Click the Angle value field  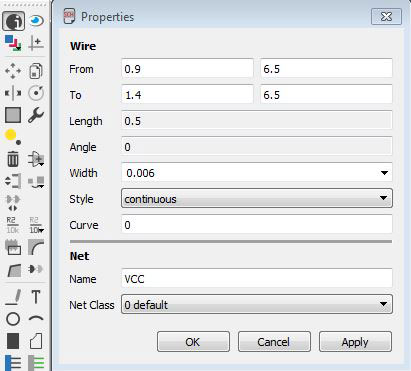(257, 147)
